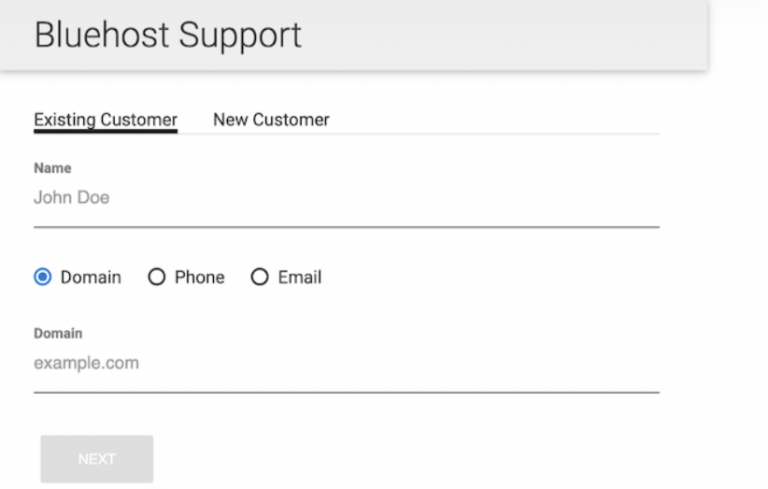Click the 'Email' text beside its radio
Viewport: 768px width, 489px height.
[x=300, y=277]
